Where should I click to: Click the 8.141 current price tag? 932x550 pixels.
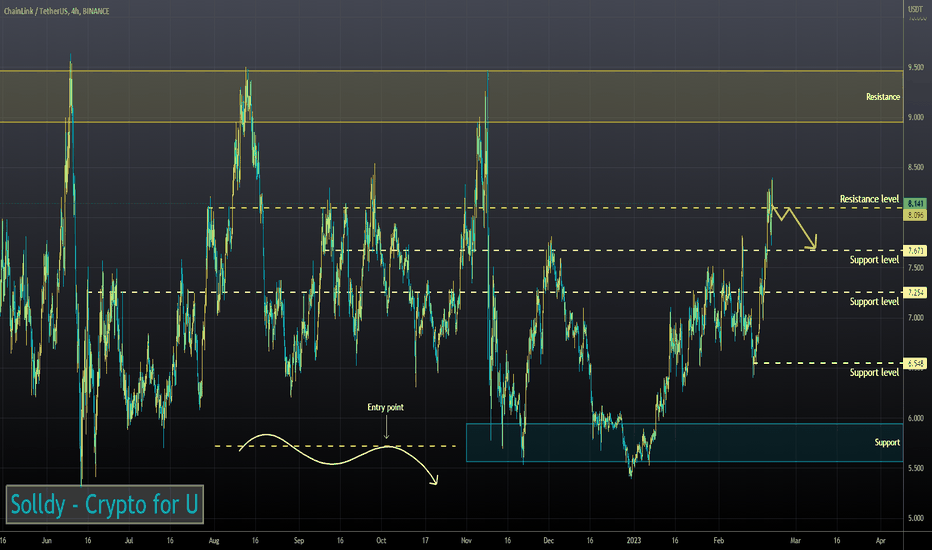[x=915, y=203]
